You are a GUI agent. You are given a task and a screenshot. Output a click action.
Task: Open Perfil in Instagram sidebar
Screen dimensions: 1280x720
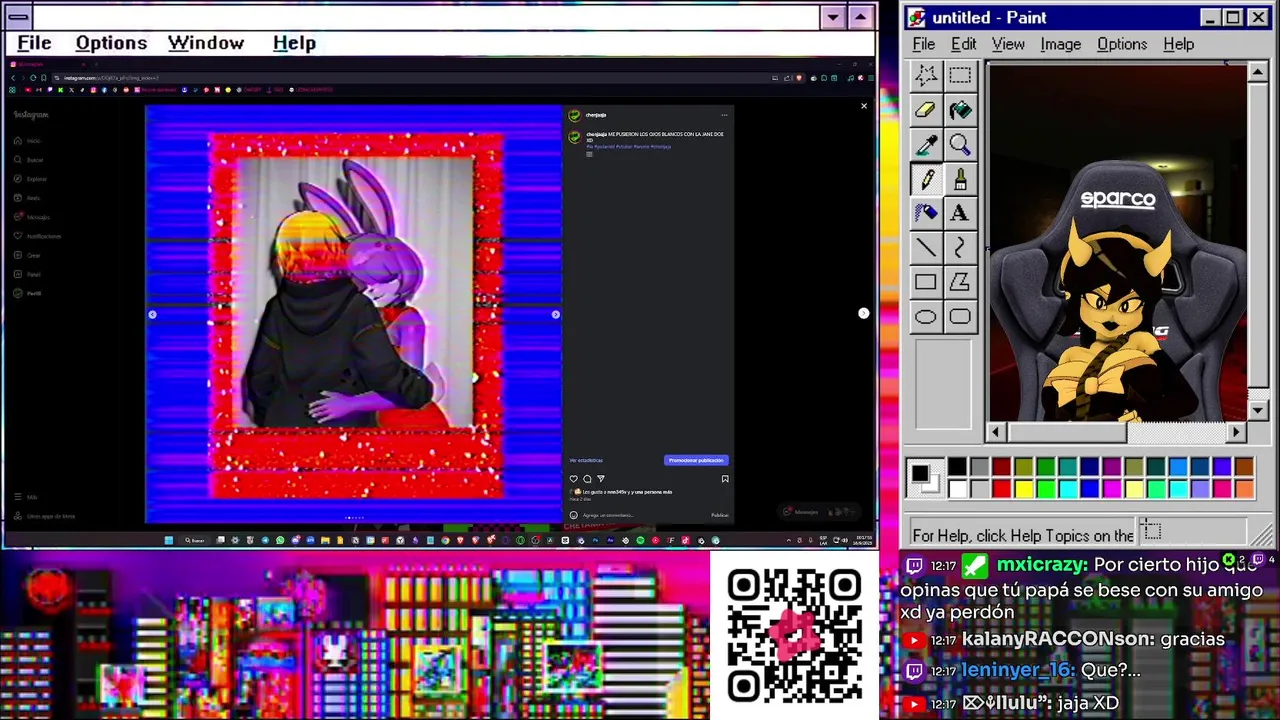coord(28,293)
